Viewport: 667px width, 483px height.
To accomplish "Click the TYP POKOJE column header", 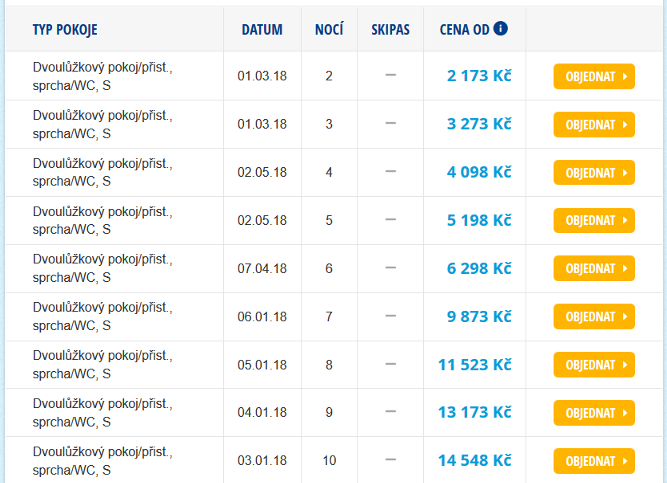I will coord(65,30).
